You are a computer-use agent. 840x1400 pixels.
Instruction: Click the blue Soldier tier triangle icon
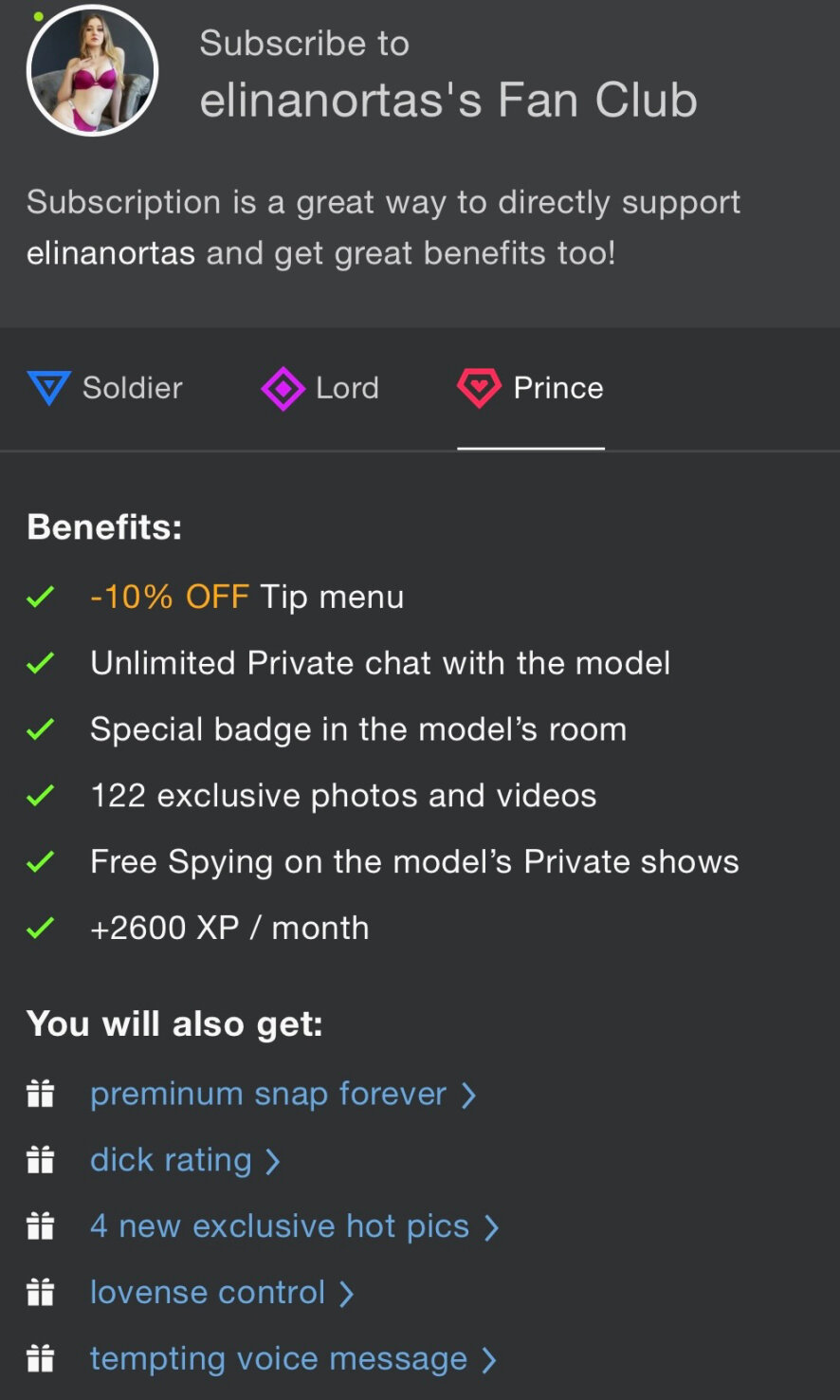pos(48,388)
